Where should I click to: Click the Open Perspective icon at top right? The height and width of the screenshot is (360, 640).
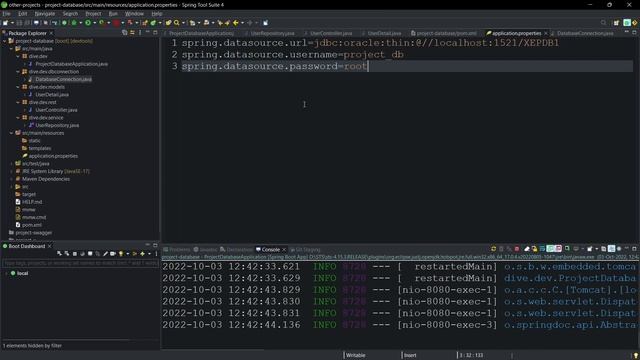pos(616,23)
